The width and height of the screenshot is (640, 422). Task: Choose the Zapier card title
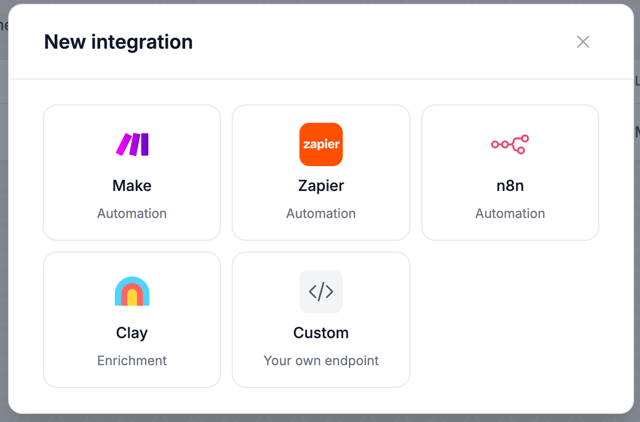click(x=321, y=186)
